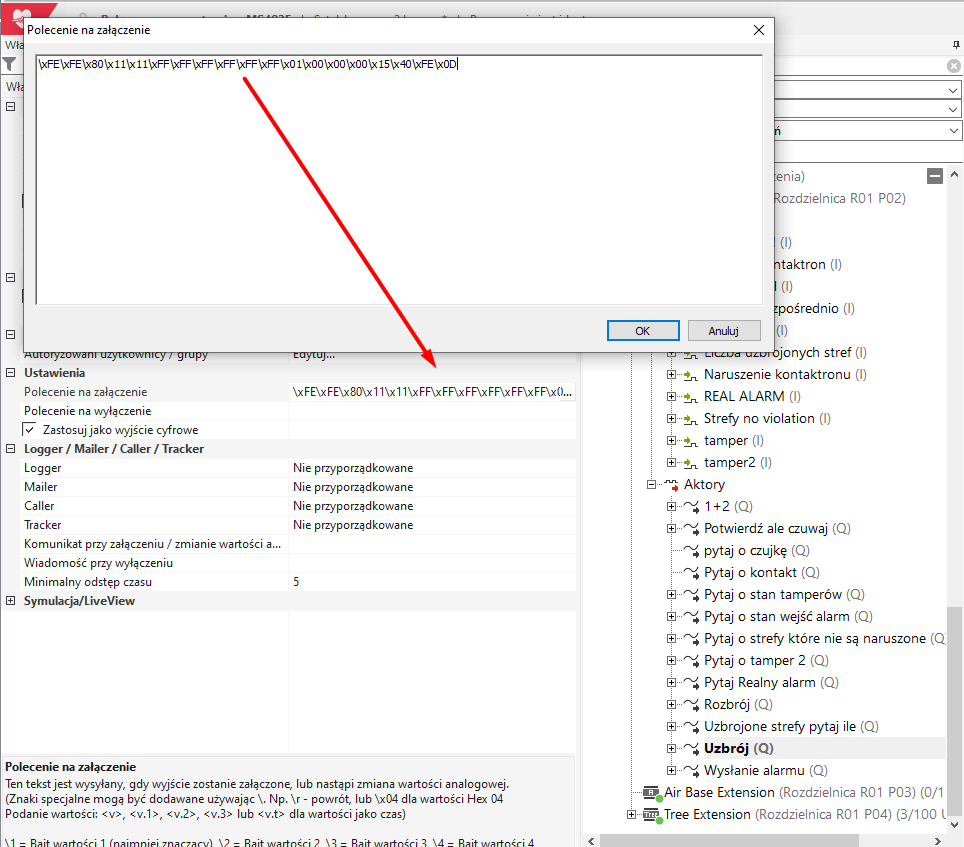
Task: Click the REAL ALARM sensor icon
Action: pyautogui.click(x=690, y=396)
